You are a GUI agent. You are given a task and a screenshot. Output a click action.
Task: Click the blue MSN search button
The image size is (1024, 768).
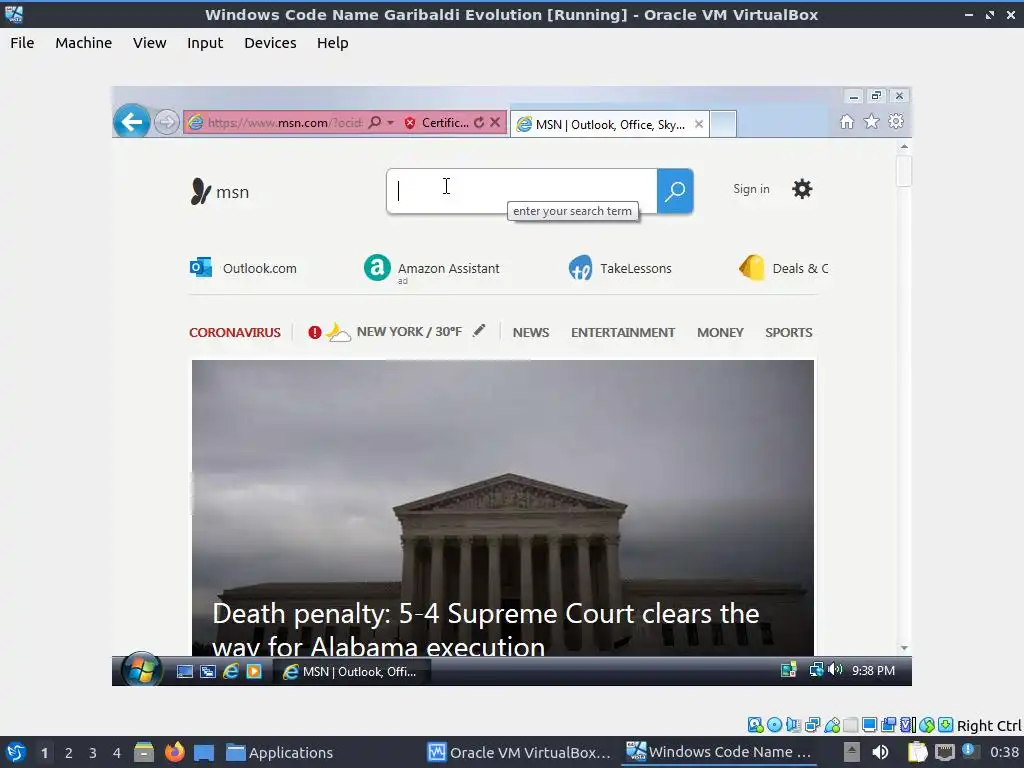[675, 191]
